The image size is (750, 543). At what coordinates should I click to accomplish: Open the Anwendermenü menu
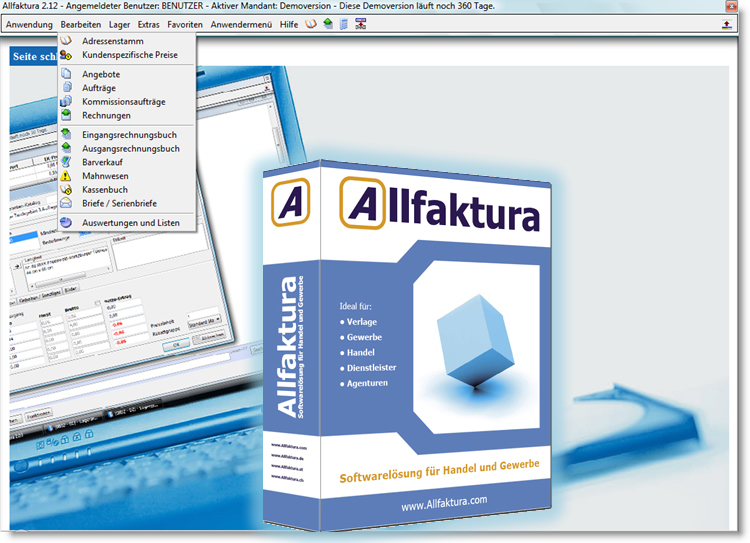(241, 24)
